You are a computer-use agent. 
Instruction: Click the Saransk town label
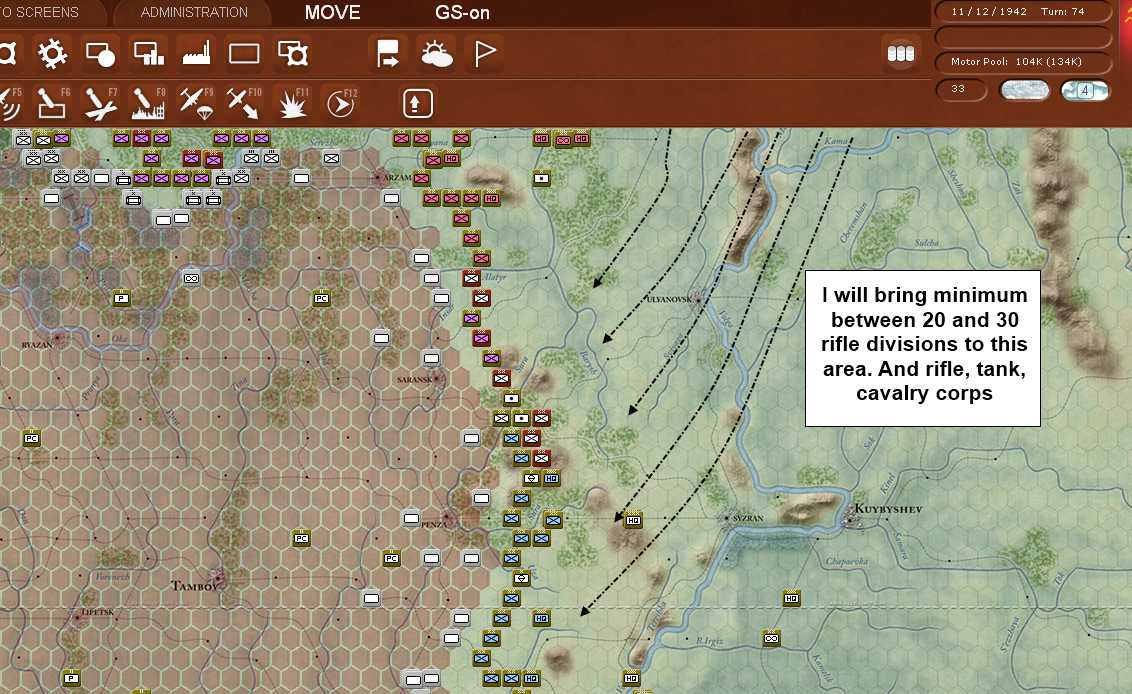pyautogui.click(x=414, y=379)
